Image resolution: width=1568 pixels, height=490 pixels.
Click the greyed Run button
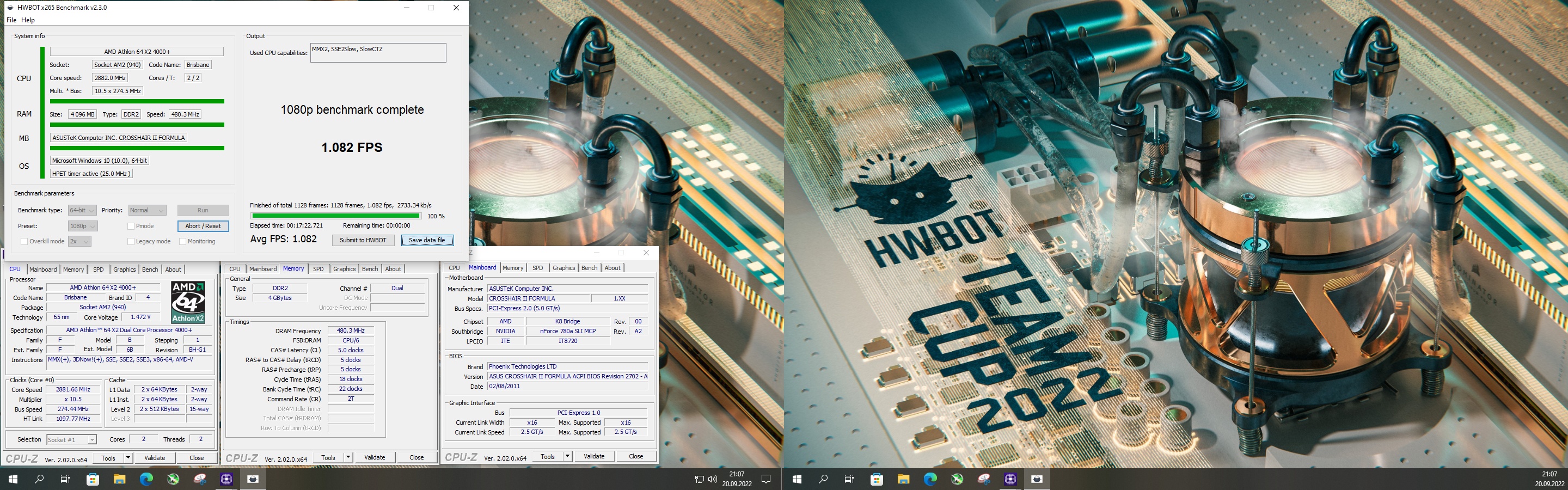[203, 210]
